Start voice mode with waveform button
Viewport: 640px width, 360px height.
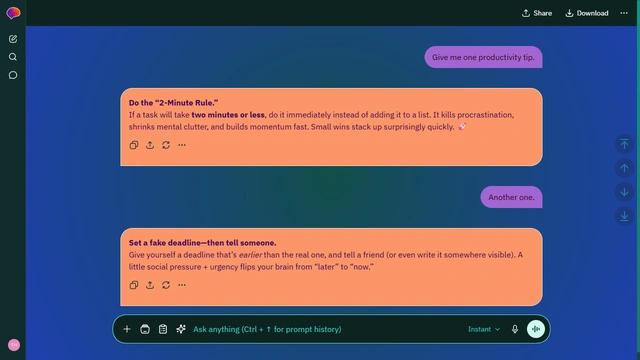(x=536, y=329)
